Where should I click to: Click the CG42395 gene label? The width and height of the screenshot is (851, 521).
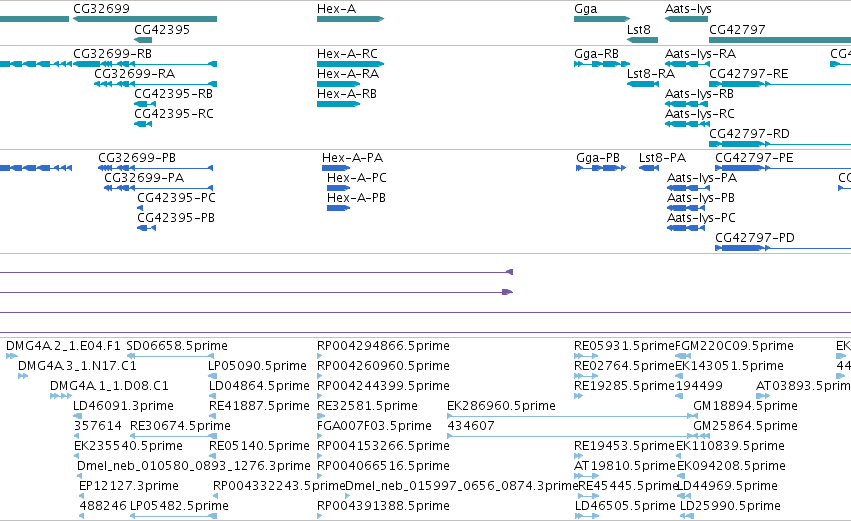point(162,30)
